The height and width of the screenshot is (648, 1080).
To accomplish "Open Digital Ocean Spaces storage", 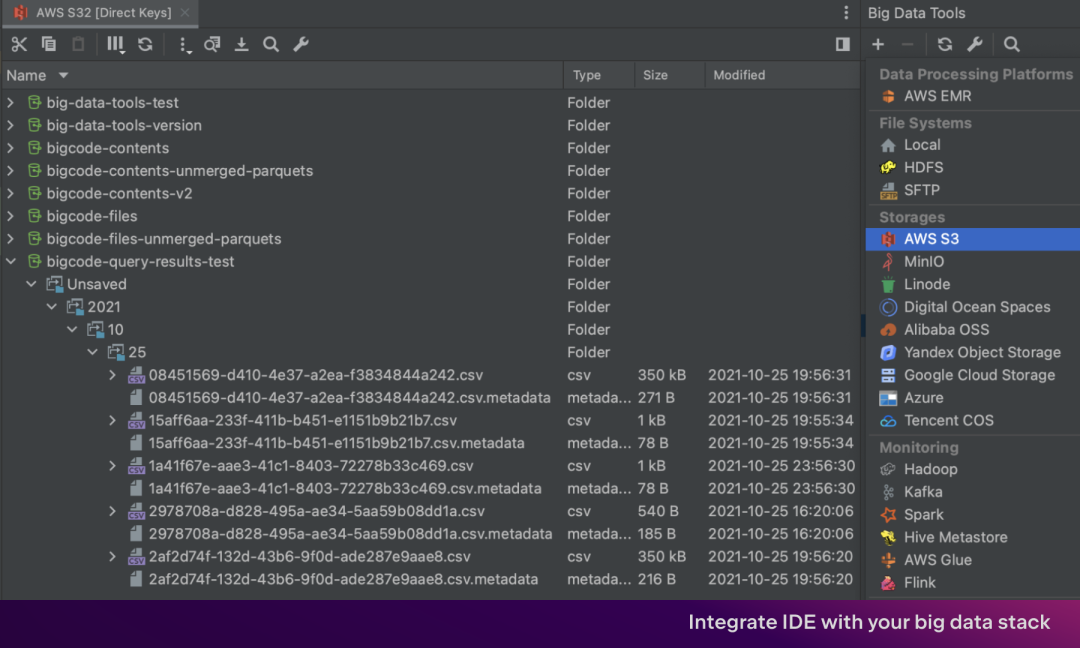I will click(x=973, y=307).
